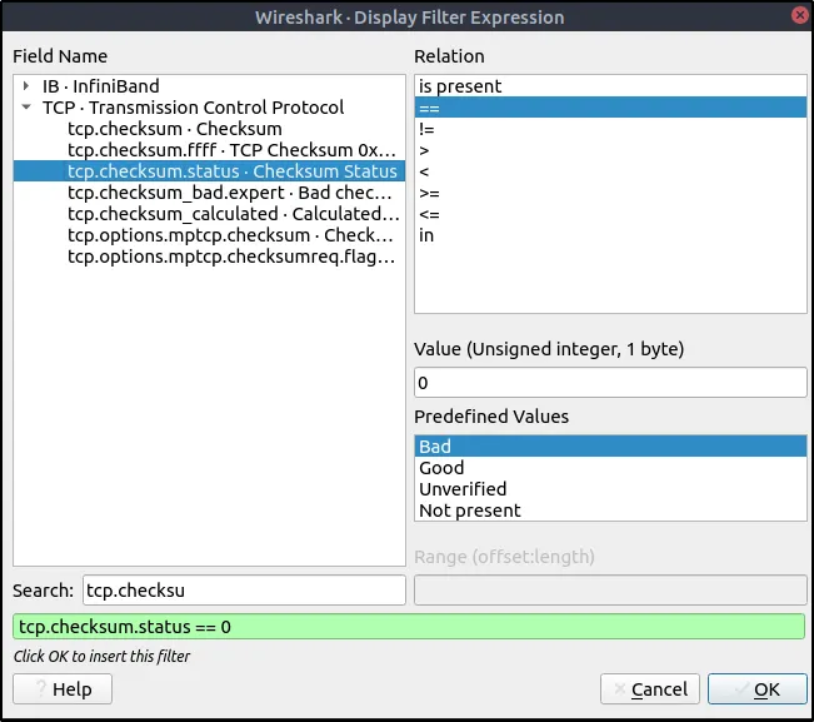Click the Value input field
The image size is (814, 722).
610,383
